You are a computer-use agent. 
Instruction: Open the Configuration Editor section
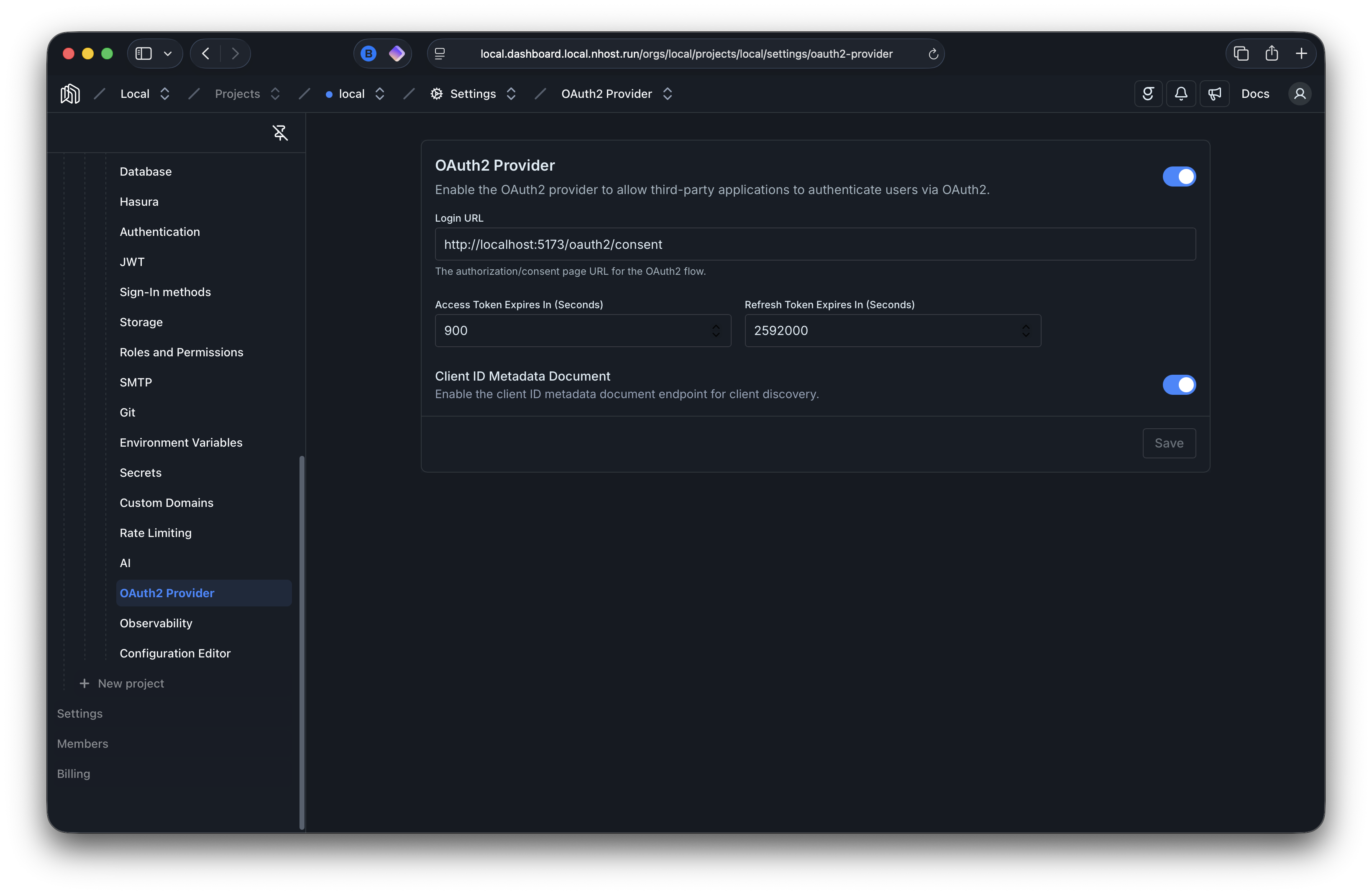[175, 653]
